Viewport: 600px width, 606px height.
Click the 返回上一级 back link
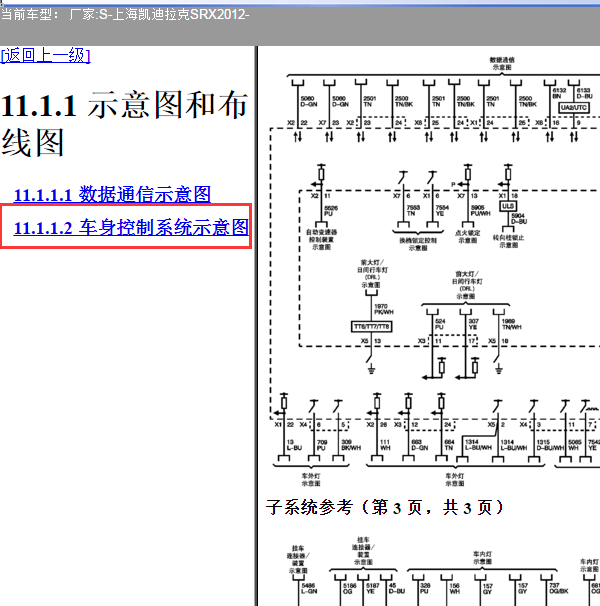[45, 55]
